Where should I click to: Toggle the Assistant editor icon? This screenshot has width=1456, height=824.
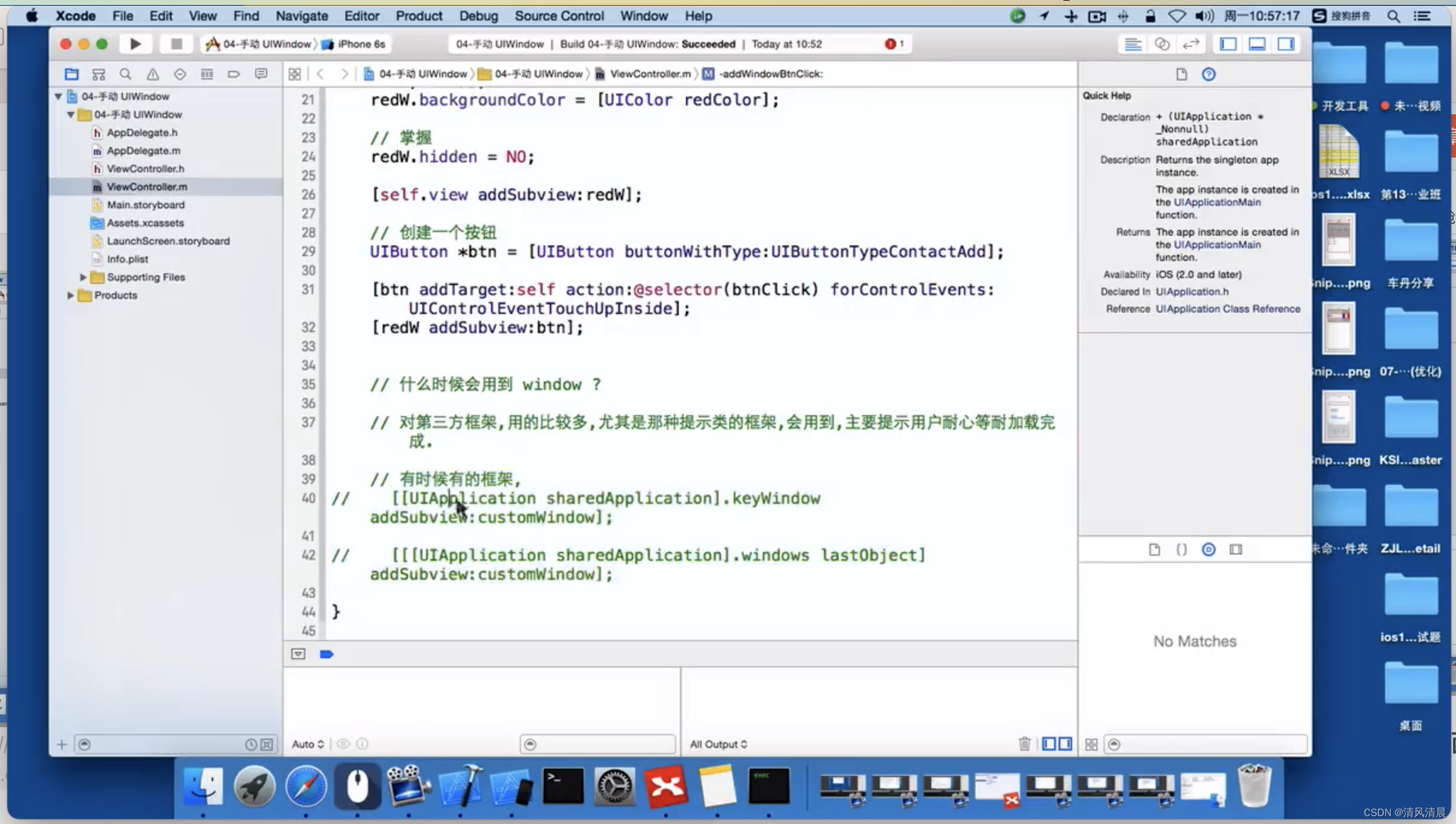tap(1162, 44)
